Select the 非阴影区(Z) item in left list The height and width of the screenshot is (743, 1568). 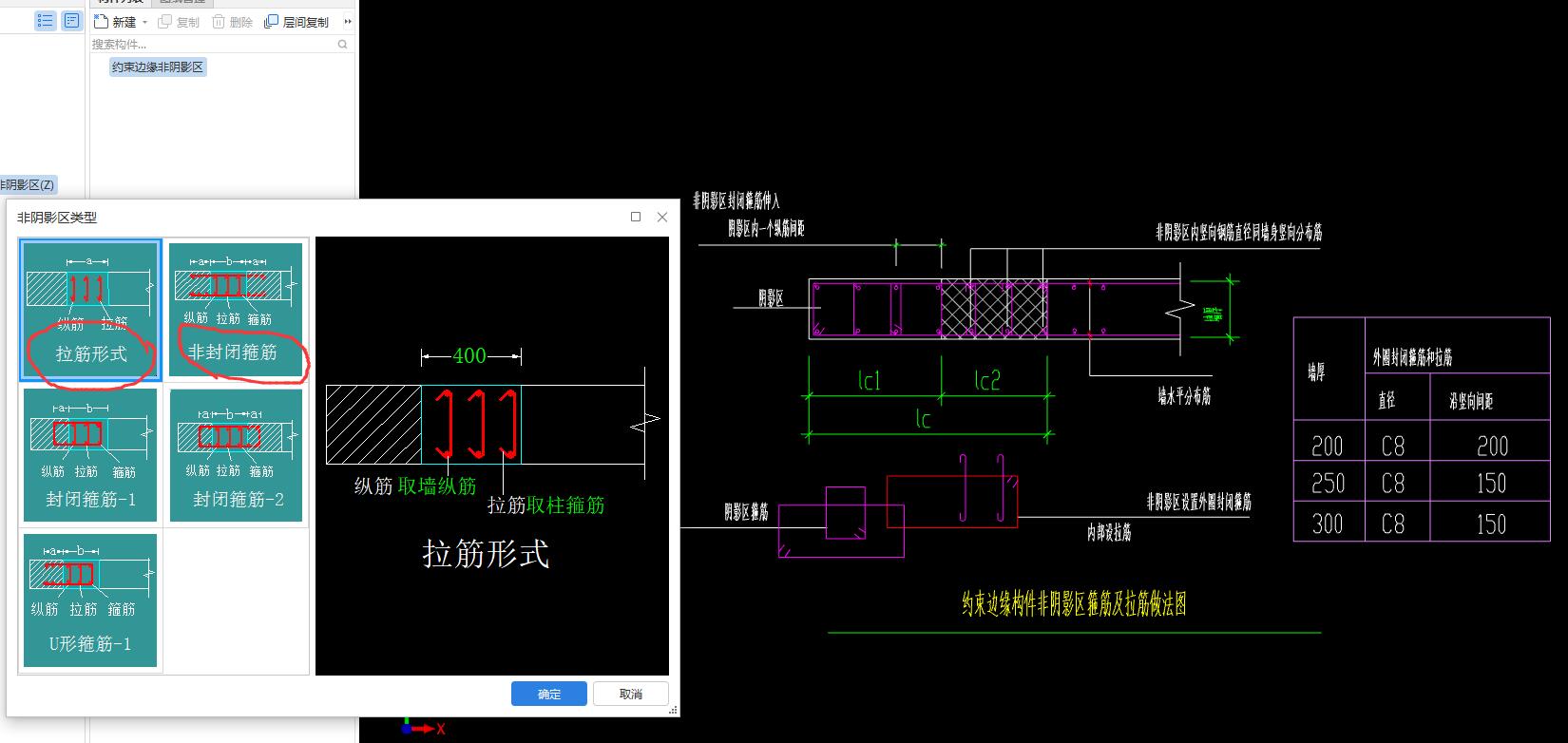point(28,184)
